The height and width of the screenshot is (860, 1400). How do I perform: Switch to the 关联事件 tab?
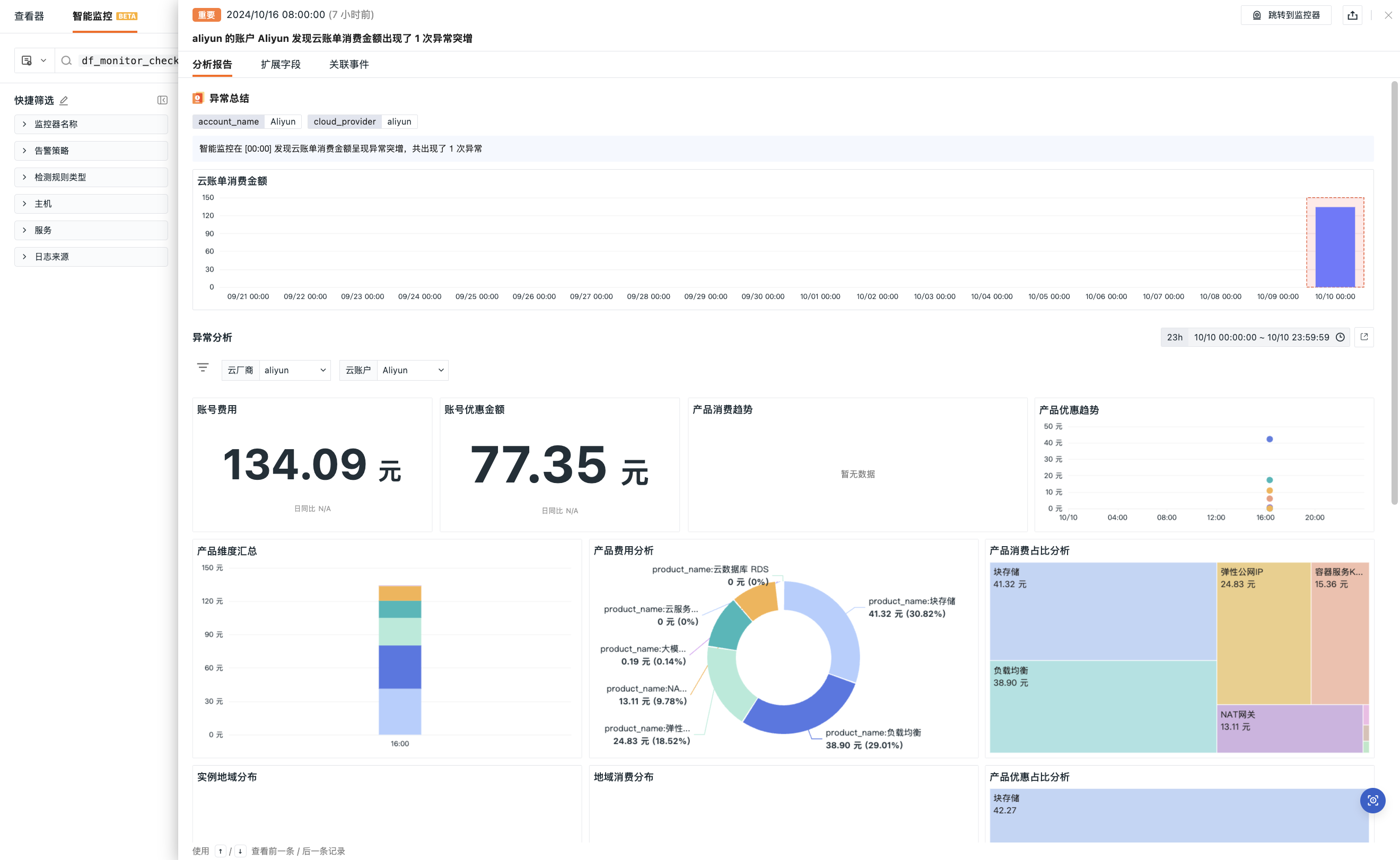point(349,64)
